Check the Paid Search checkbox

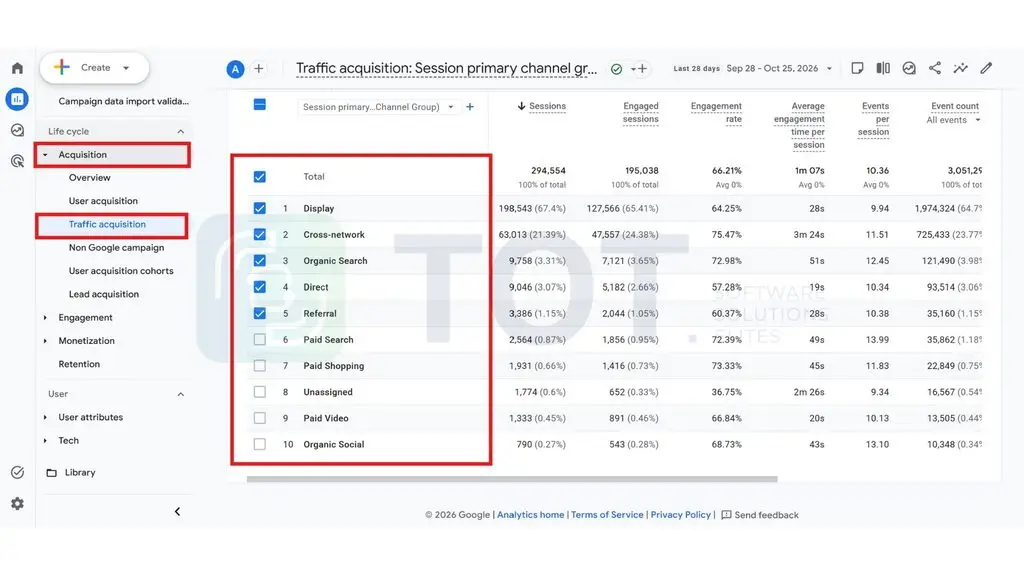[259, 340]
